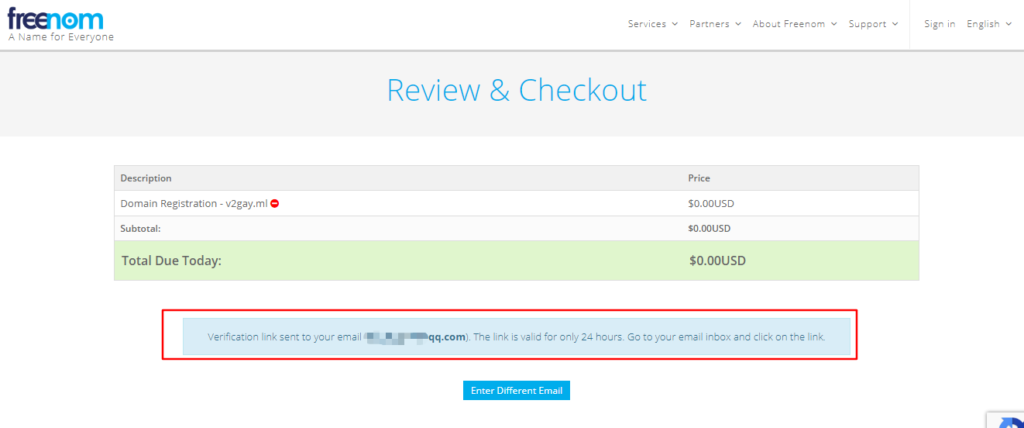This screenshot has height=428, width=1024.
Task: Select the Price column header
Action: pyautogui.click(x=699, y=178)
